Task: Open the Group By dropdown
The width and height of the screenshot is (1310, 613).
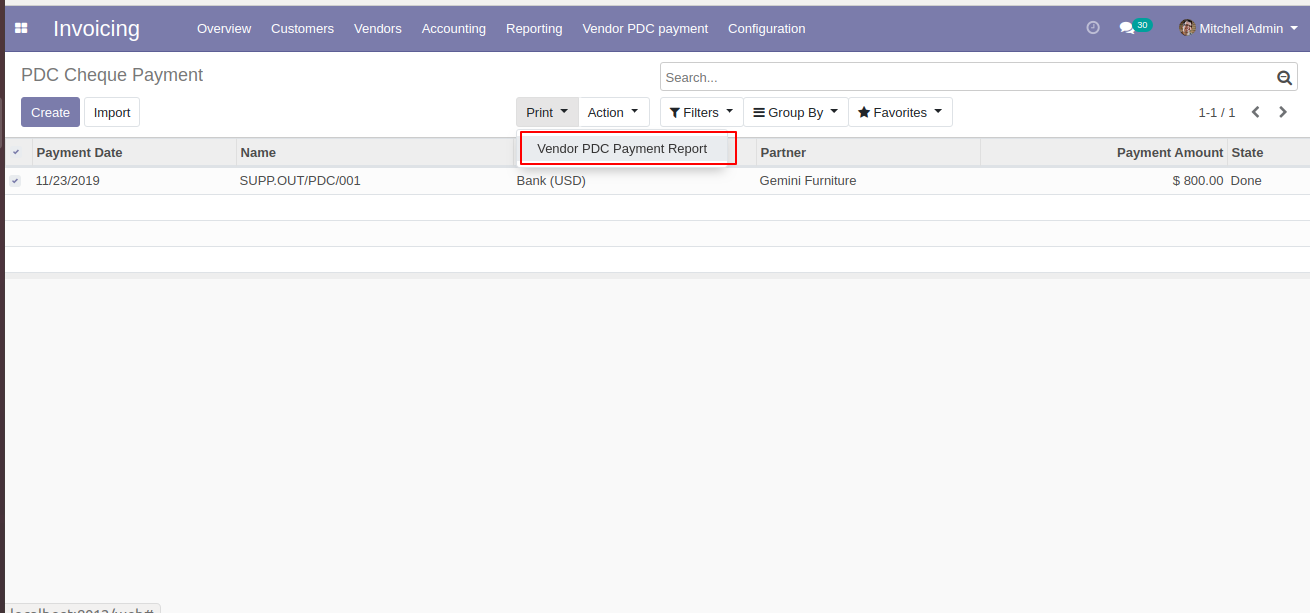Action: point(795,112)
